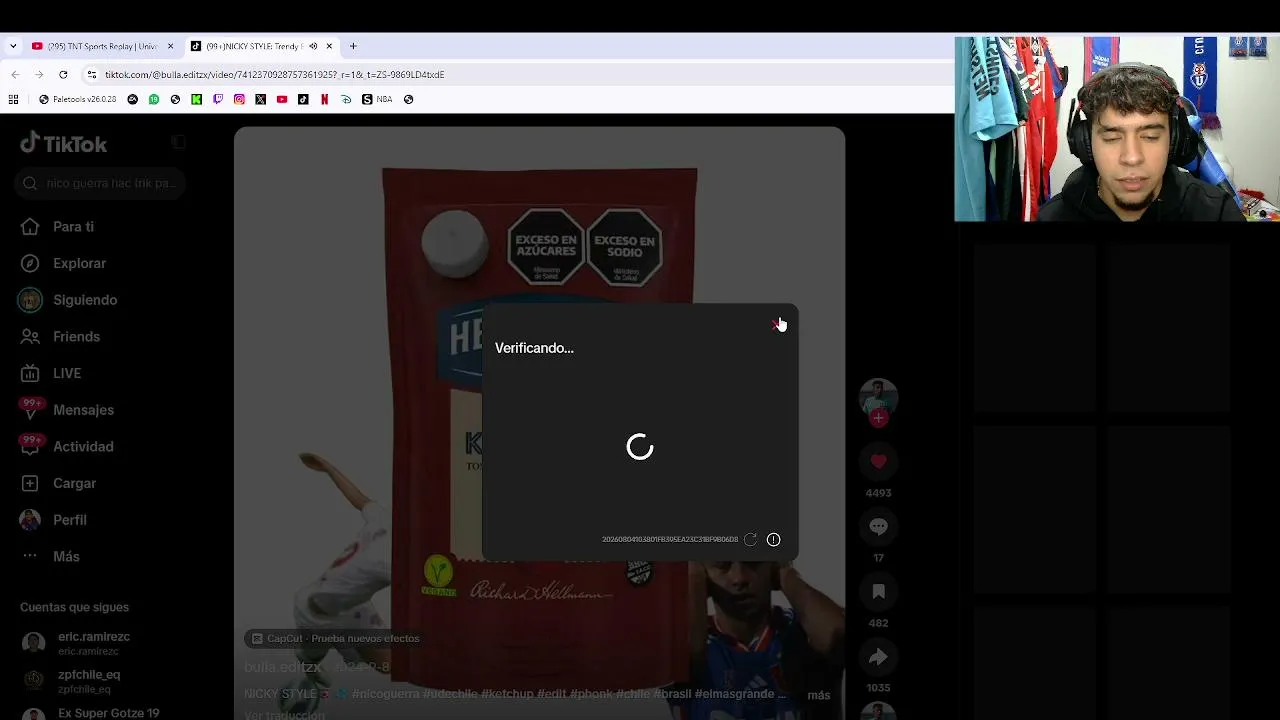
Task: Open the Disney+ bookmark
Action: point(346,99)
